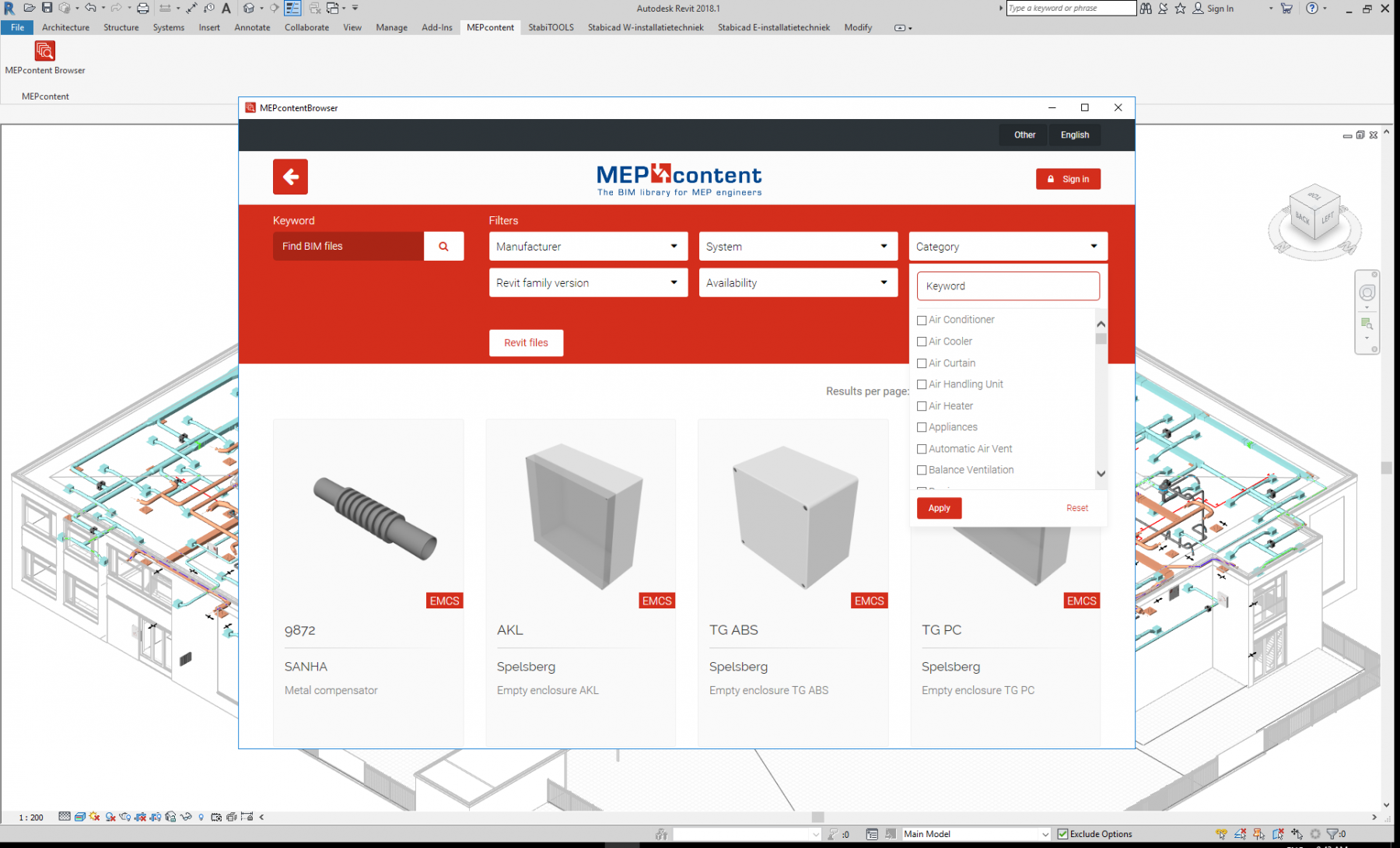Select the Text tool letter A icon
This screenshot has height=848, width=1400.
pyautogui.click(x=226, y=8)
